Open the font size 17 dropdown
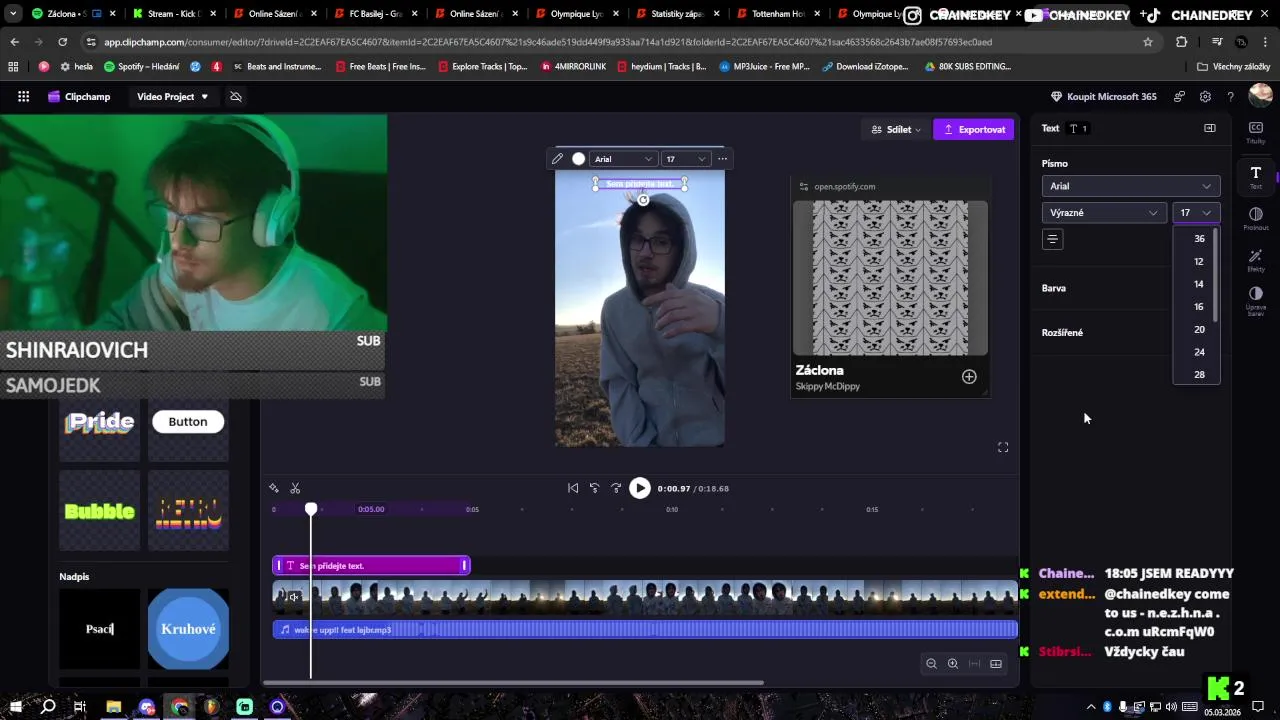The height and width of the screenshot is (720, 1280). [1196, 212]
